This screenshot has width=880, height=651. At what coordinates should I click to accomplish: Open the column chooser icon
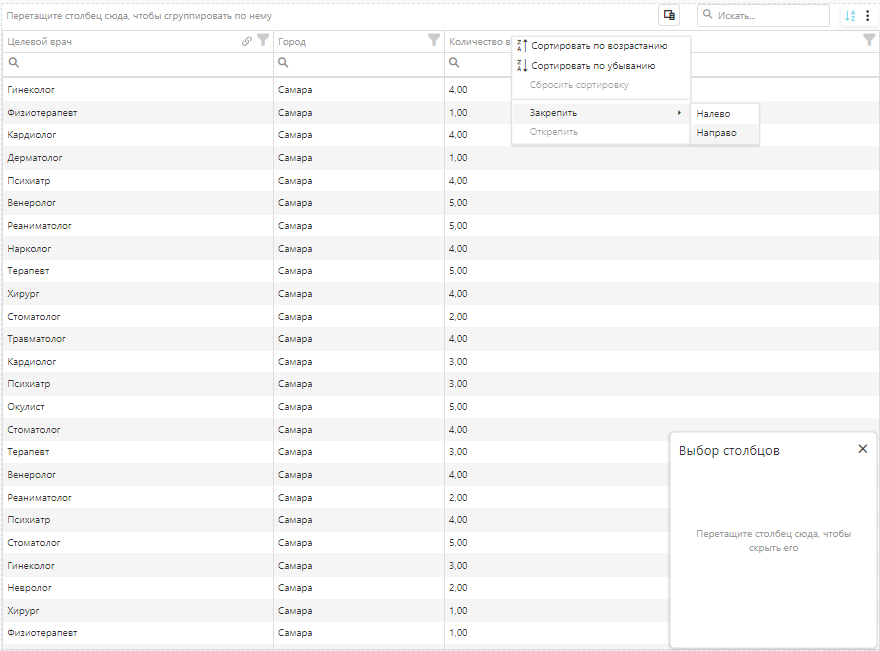(x=669, y=15)
